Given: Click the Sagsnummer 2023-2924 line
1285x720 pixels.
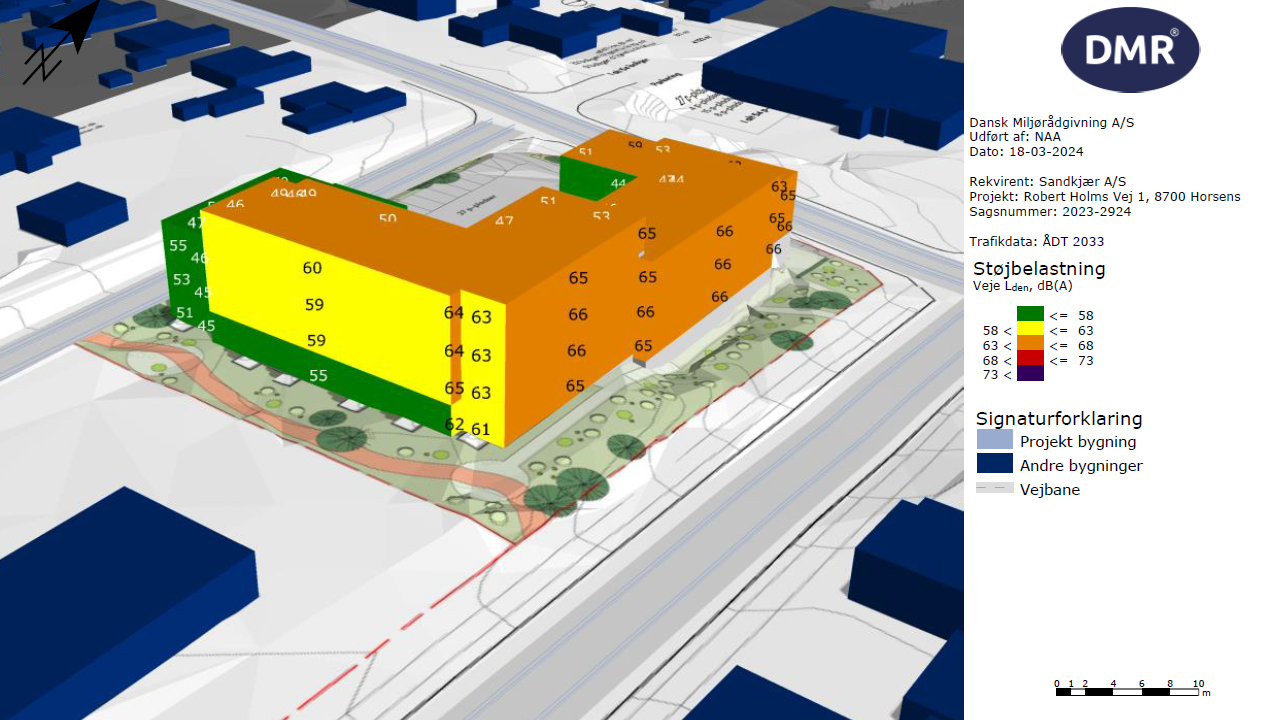Looking at the screenshot, I should point(1040,211).
